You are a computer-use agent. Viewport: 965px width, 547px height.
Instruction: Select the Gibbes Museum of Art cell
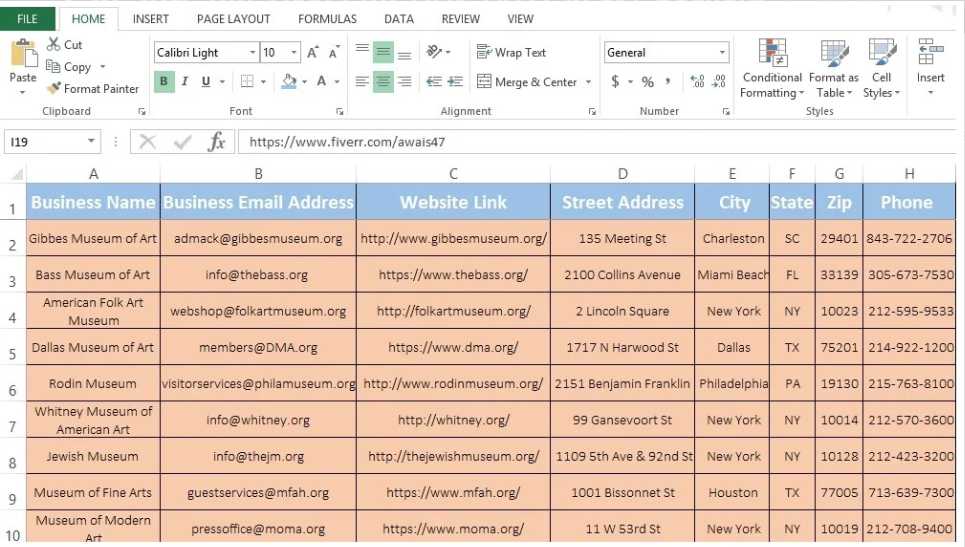pyautogui.click(x=93, y=239)
